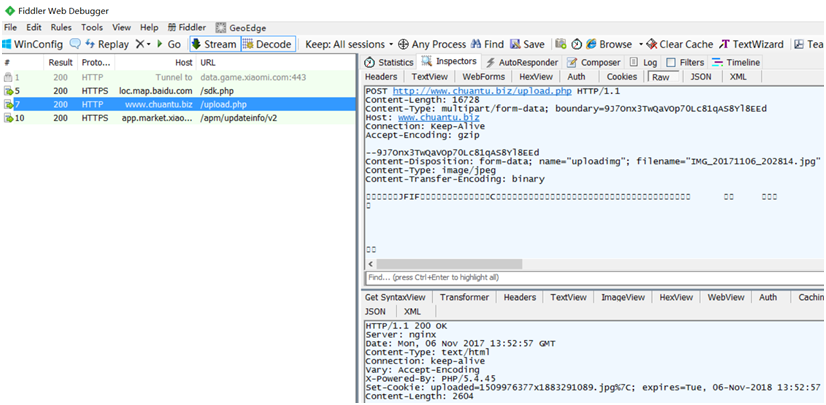Open WinConfig from the toolbar
The image size is (826, 405).
pos(32,44)
